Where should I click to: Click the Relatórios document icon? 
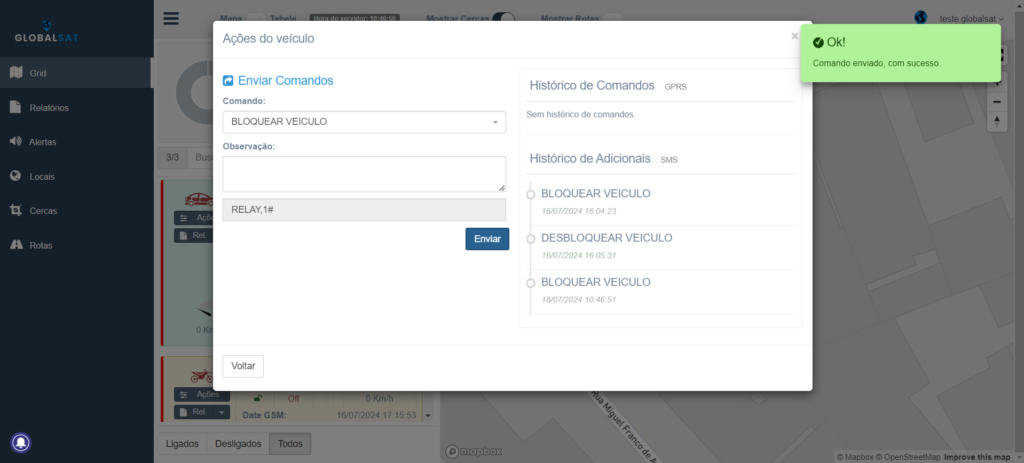pyautogui.click(x=16, y=107)
